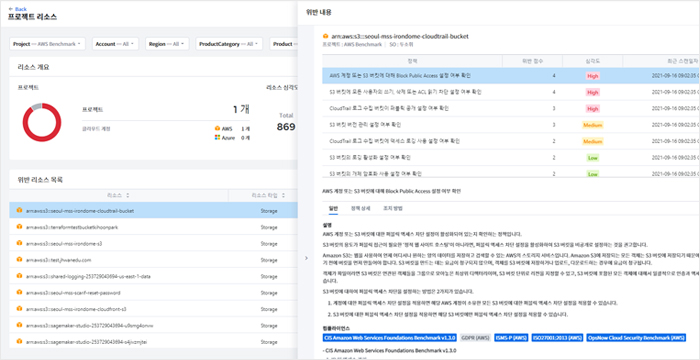Click Storage type of terraformtestbucketkihoonpark row
The image size is (700, 360).
(x=269, y=227)
